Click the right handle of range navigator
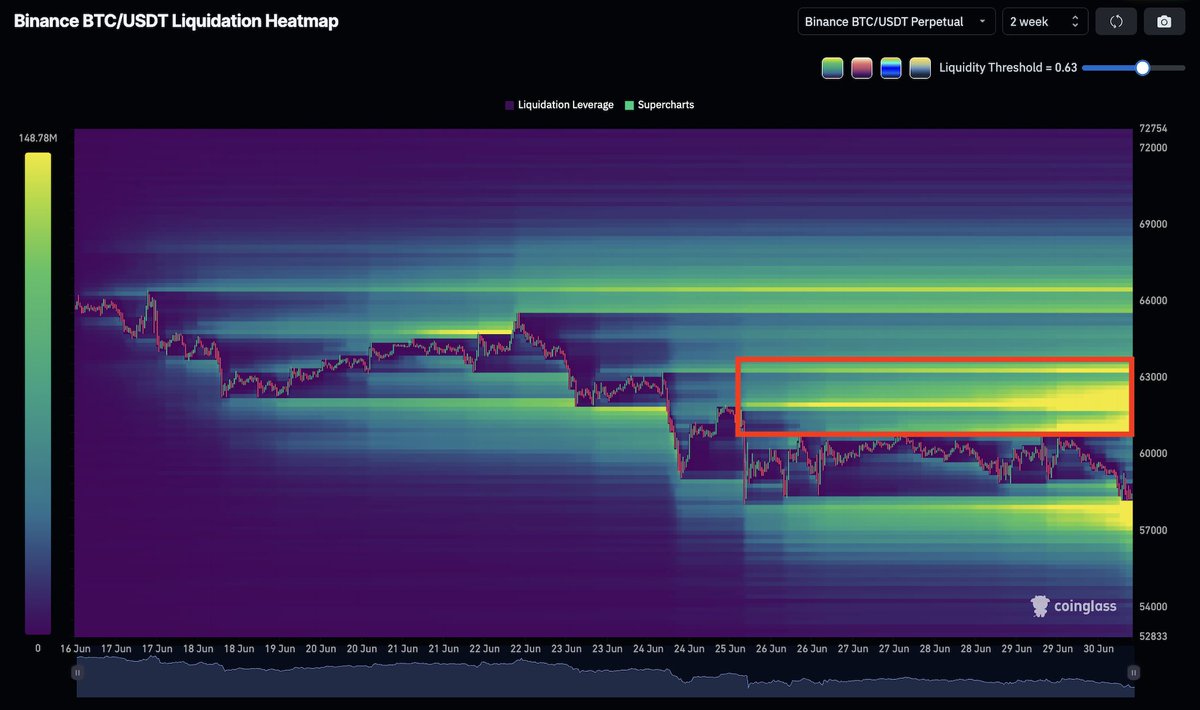The image size is (1200, 710). [1133, 673]
